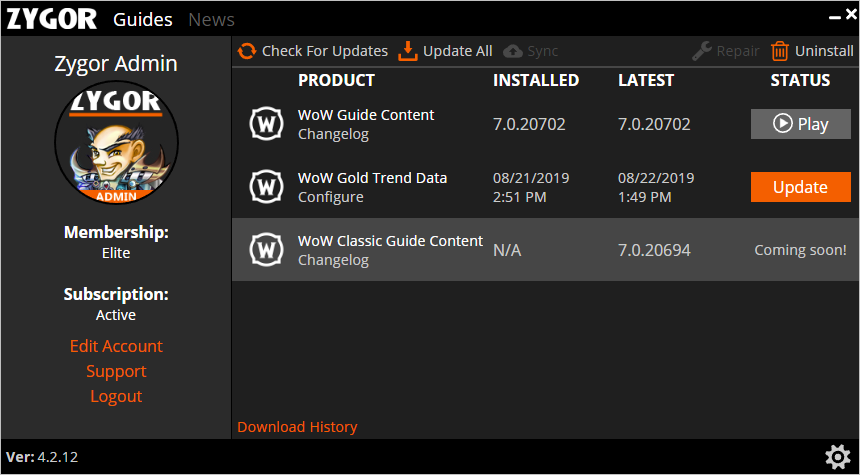Screen dimensions: 860x475
Task: Click the Logout link
Action: [x=116, y=396]
